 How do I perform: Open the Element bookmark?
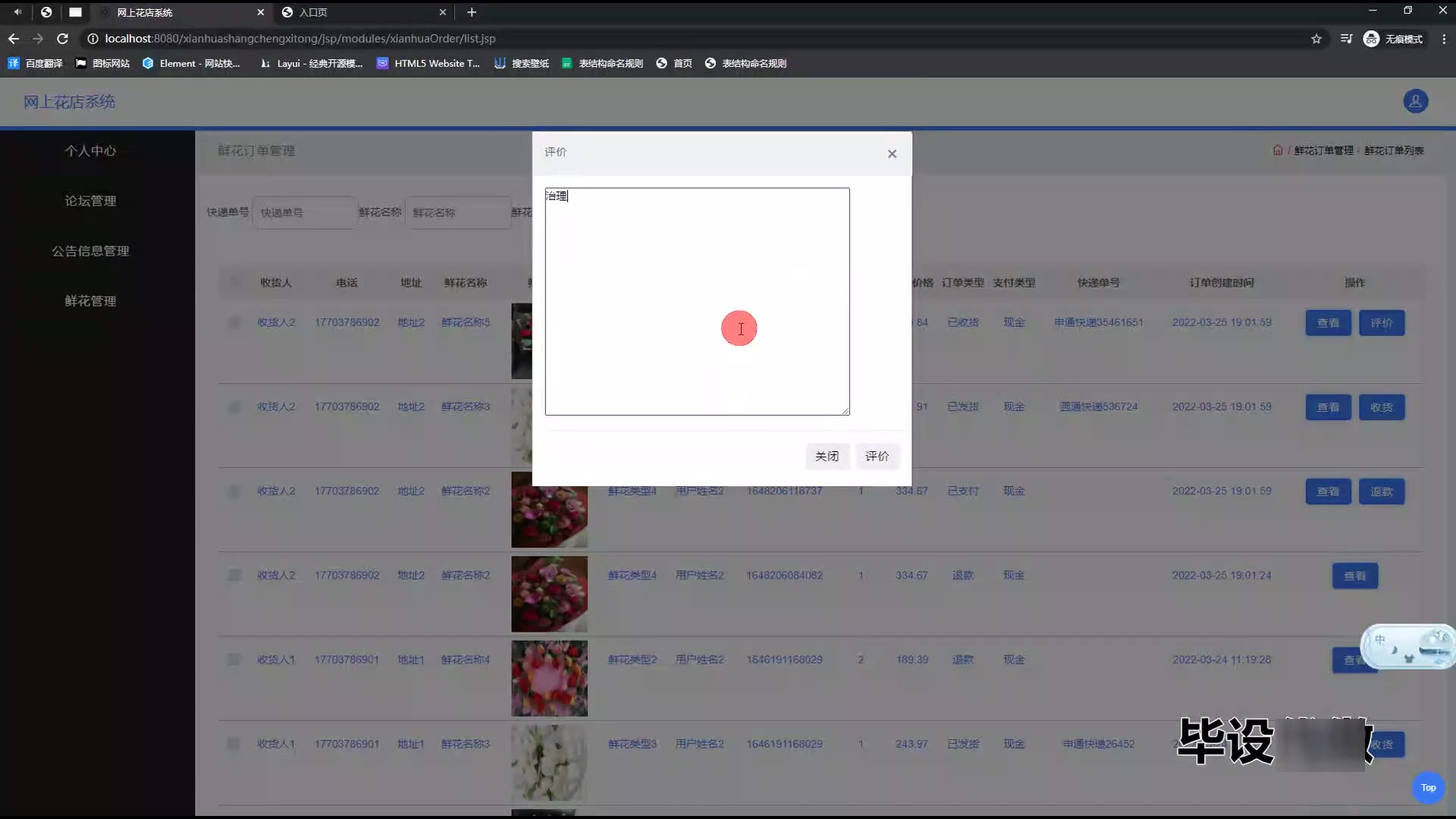(191, 64)
